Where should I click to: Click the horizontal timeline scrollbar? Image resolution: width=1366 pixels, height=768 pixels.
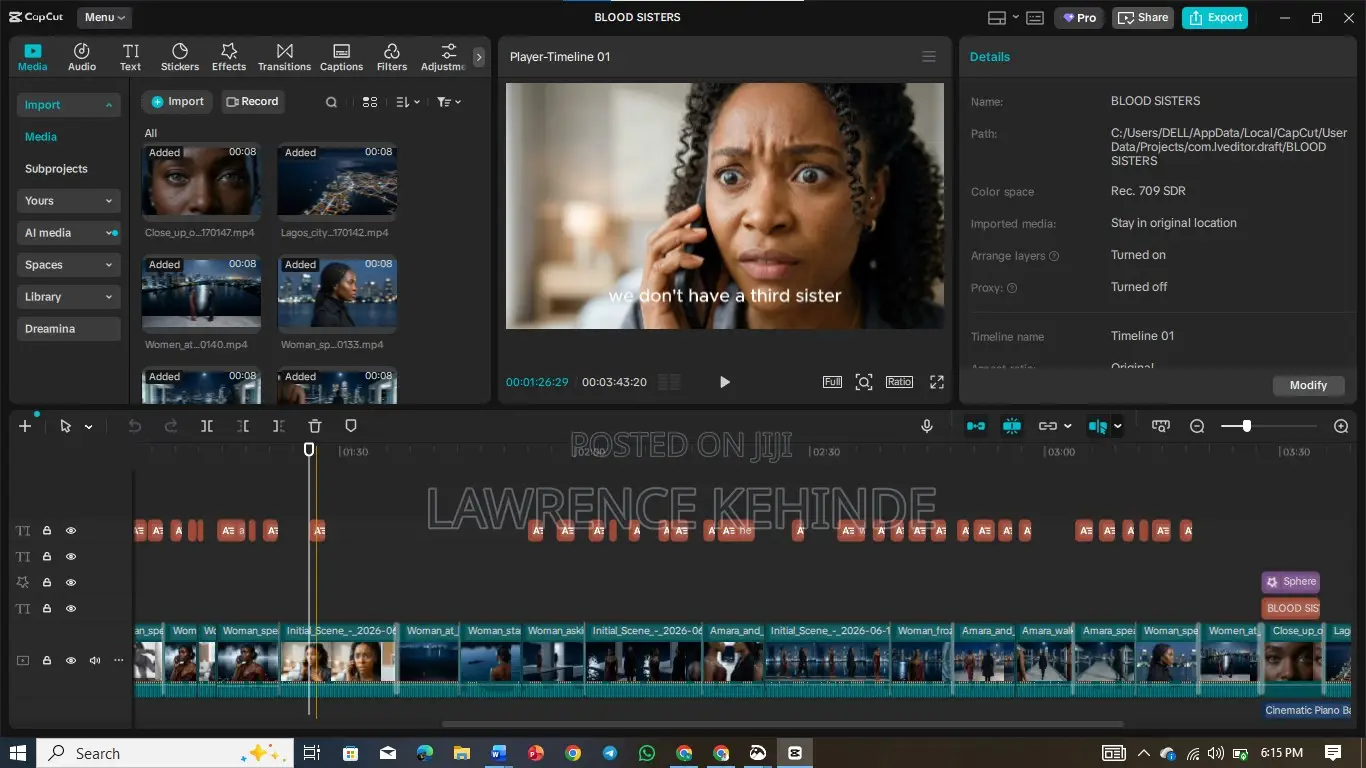click(x=782, y=724)
